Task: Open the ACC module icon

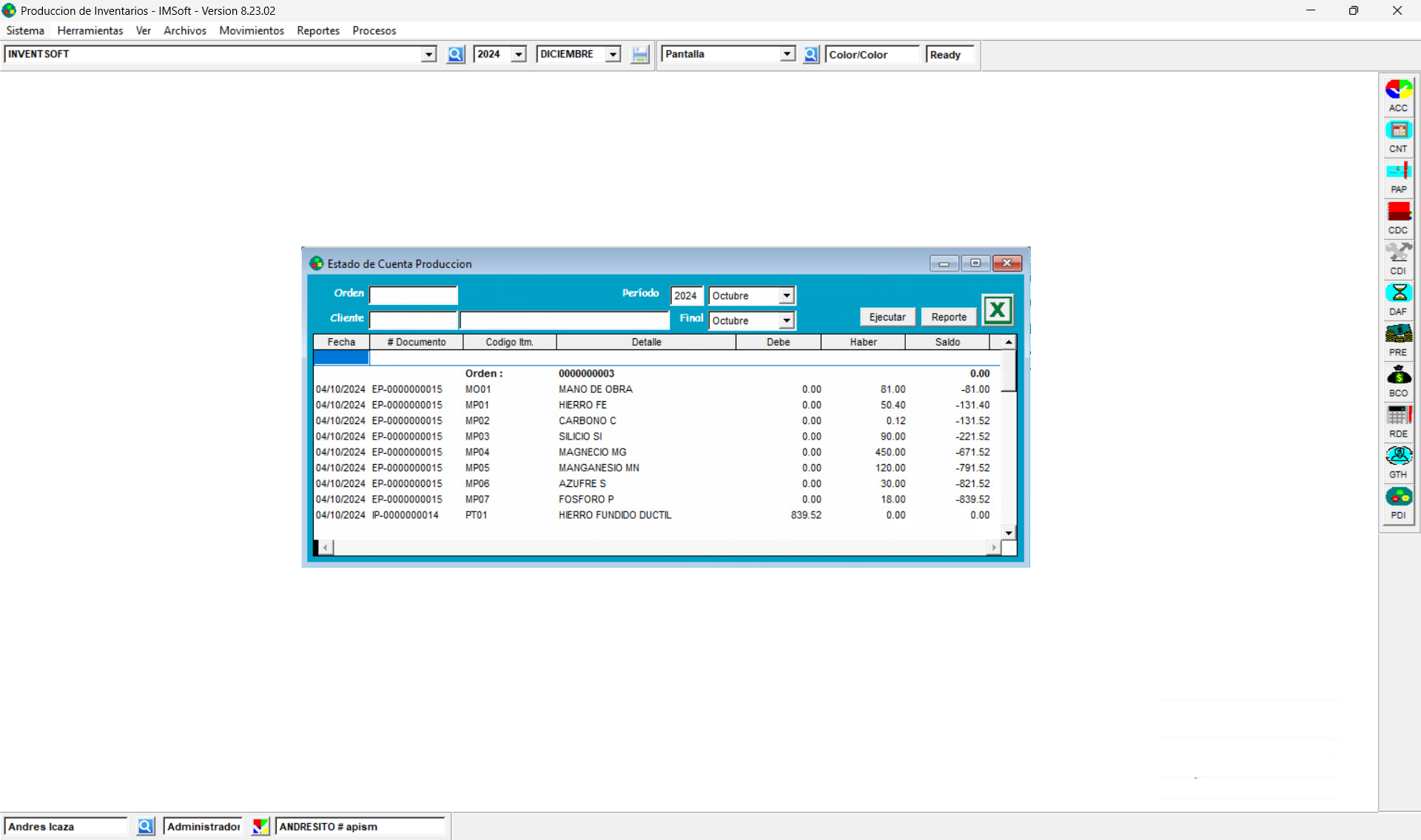Action: click(x=1398, y=91)
